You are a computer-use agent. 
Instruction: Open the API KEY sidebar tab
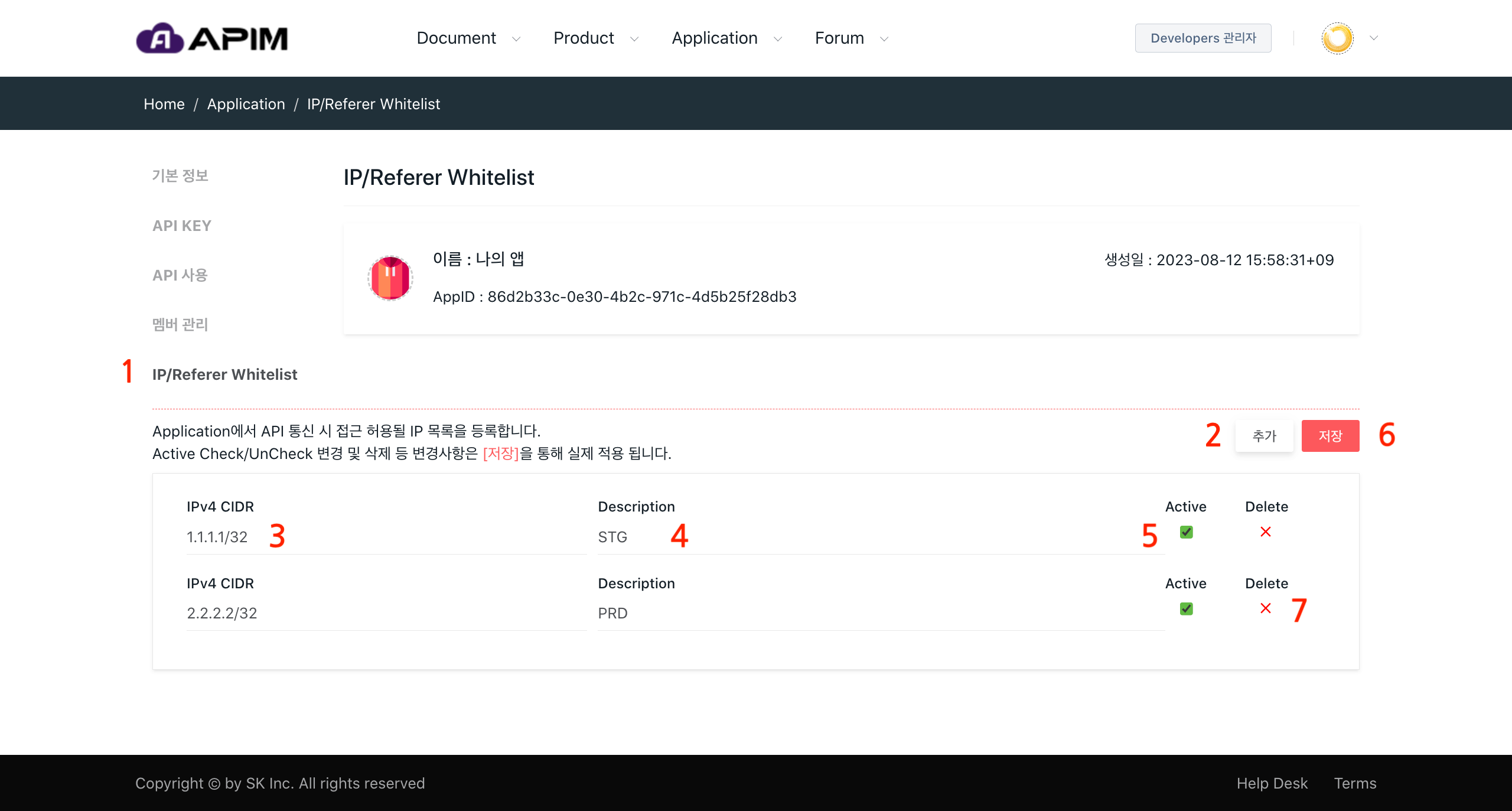click(x=182, y=226)
